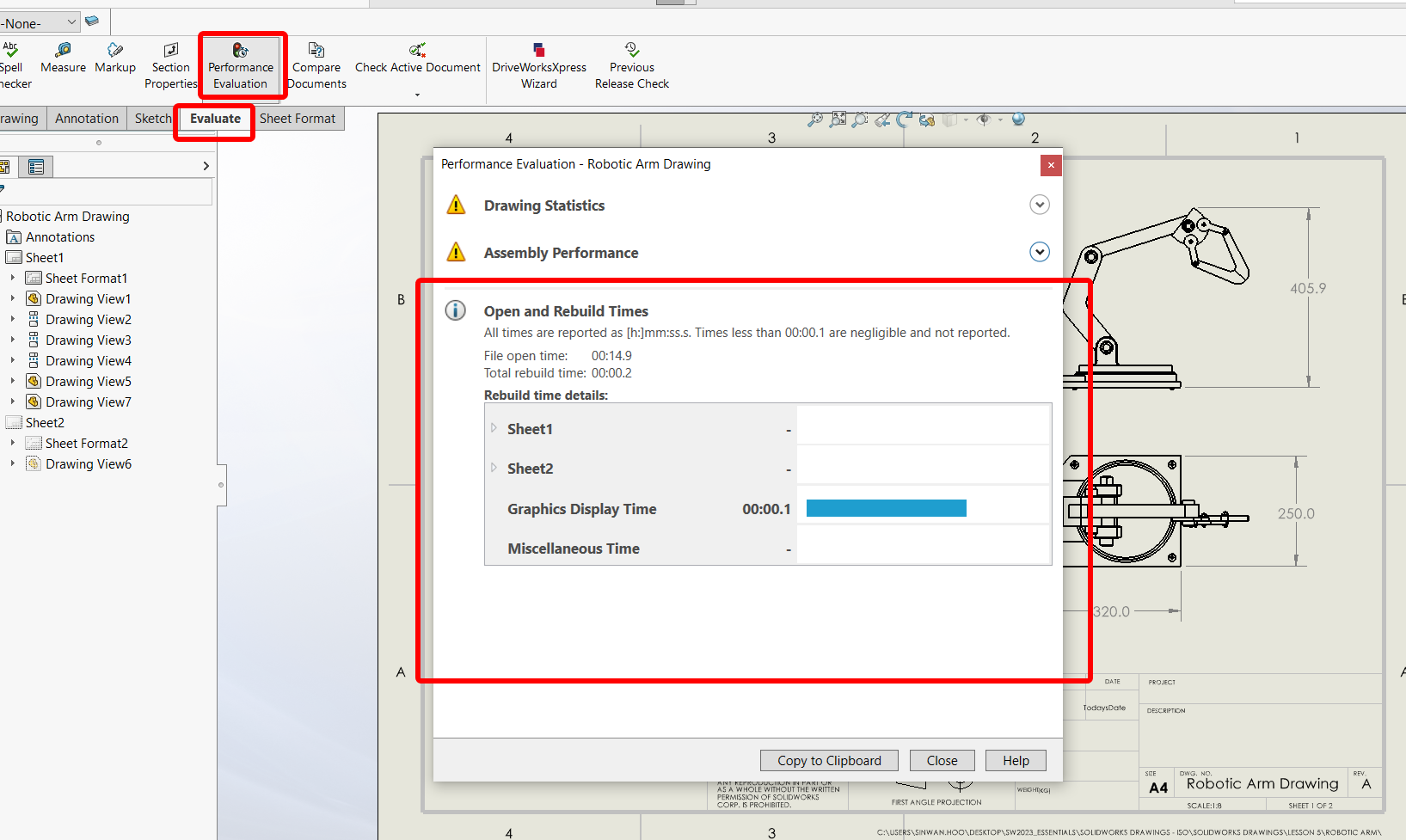1406x840 pixels.
Task: Click Copy to Clipboard
Action: coord(828,760)
